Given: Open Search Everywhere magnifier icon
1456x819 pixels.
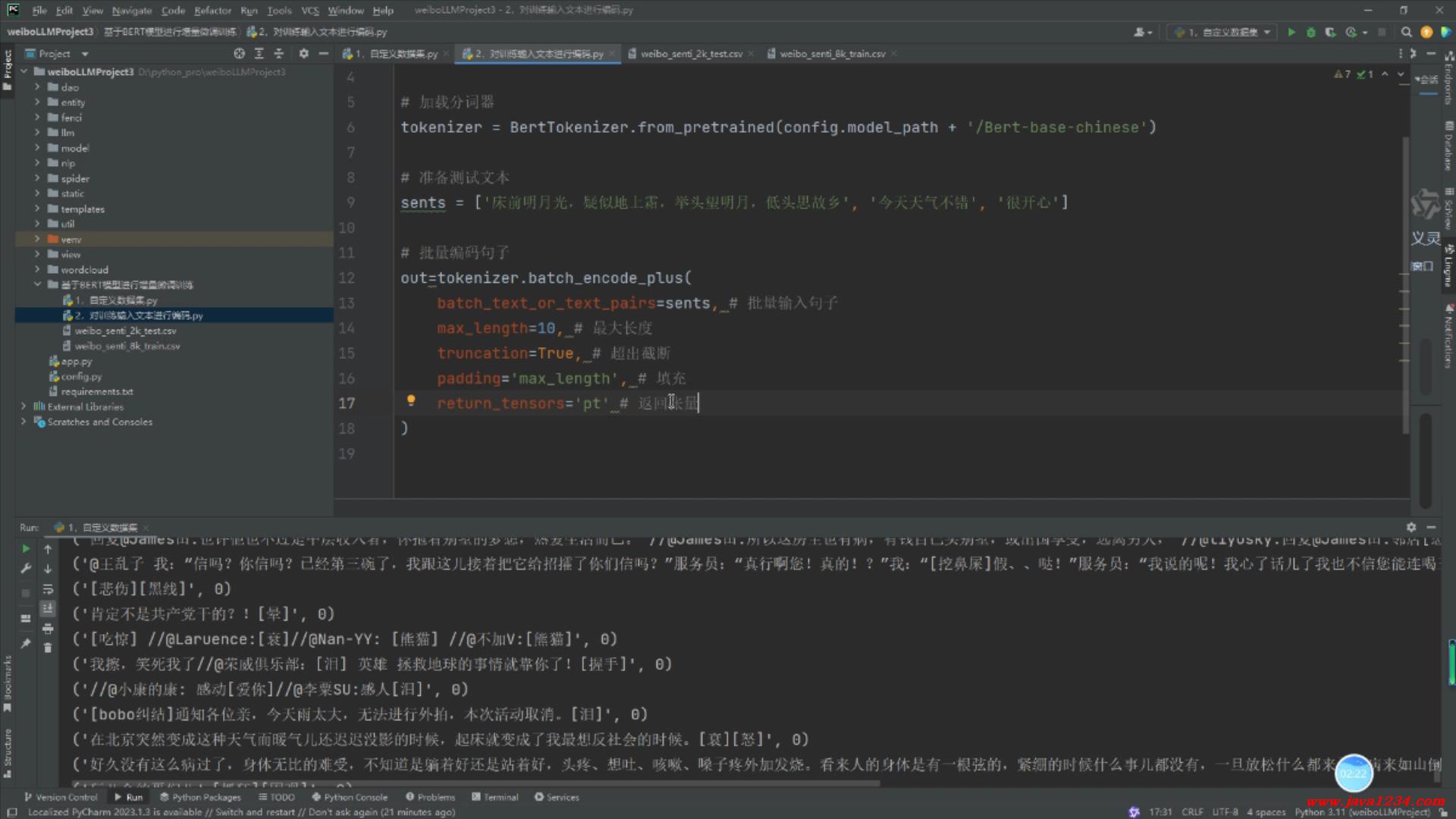Looking at the screenshot, I should (1406, 32).
